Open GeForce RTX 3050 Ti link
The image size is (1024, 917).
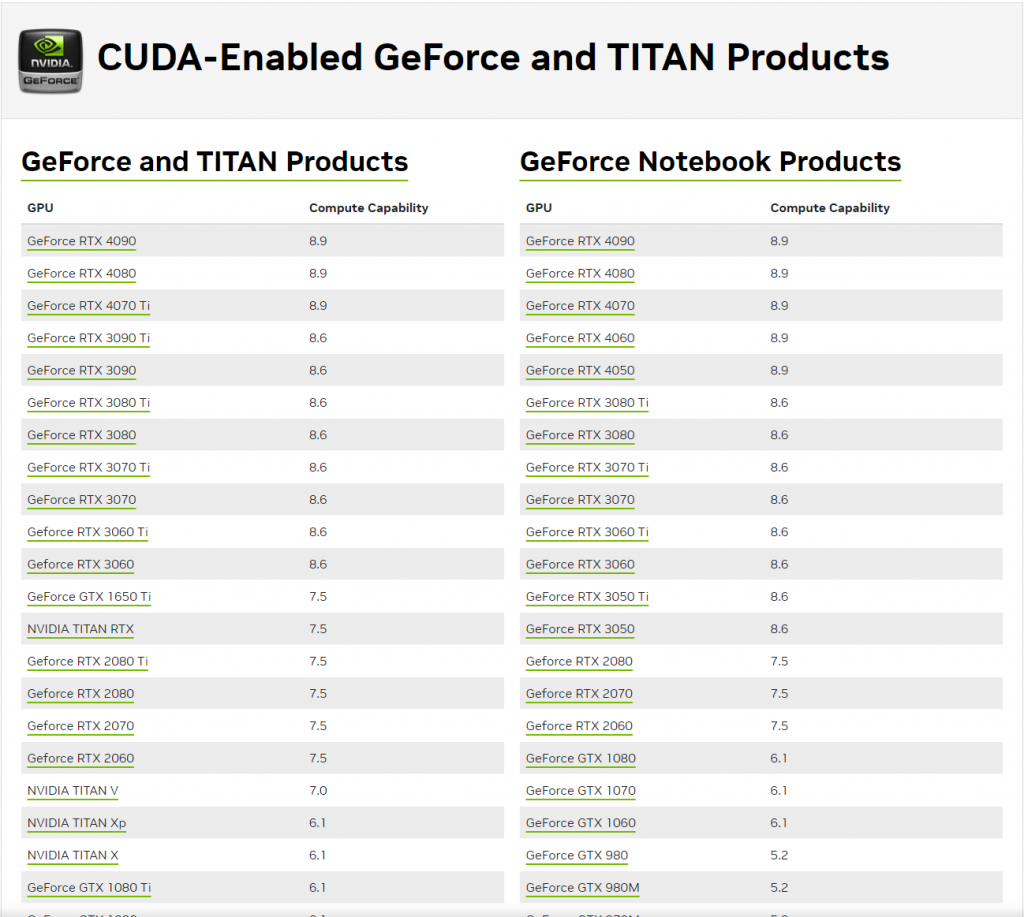click(x=587, y=597)
